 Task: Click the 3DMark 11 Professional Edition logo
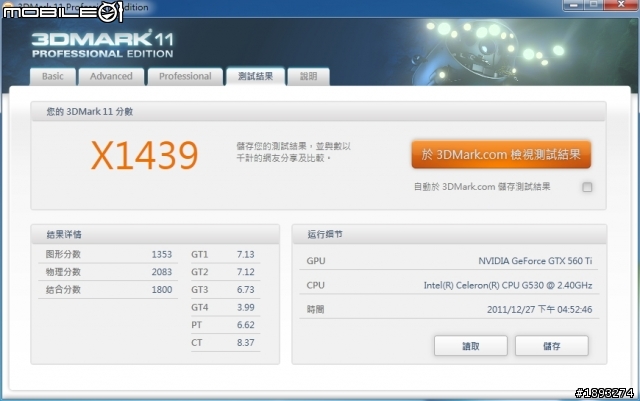(x=102, y=45)
